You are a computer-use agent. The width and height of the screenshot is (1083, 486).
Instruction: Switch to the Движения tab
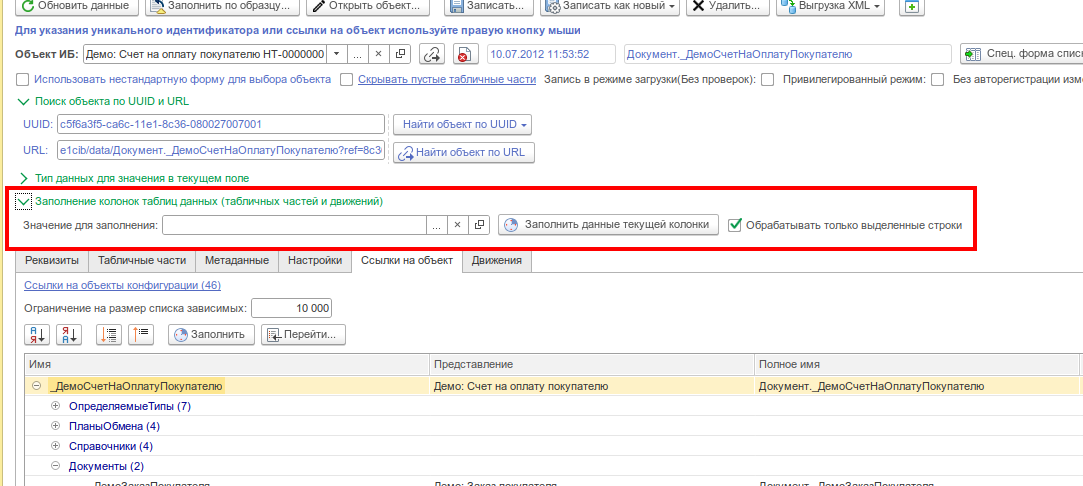point(497,261)
